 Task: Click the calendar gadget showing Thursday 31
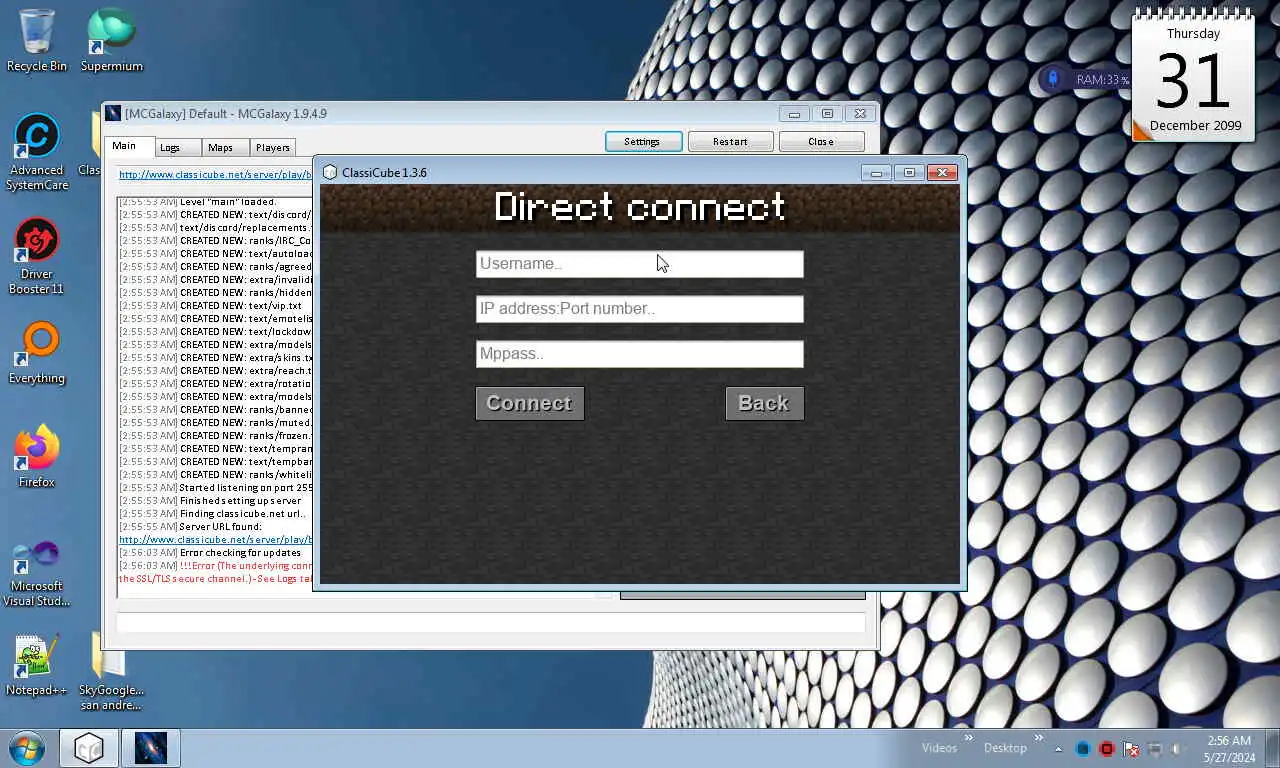point(1194,76)
